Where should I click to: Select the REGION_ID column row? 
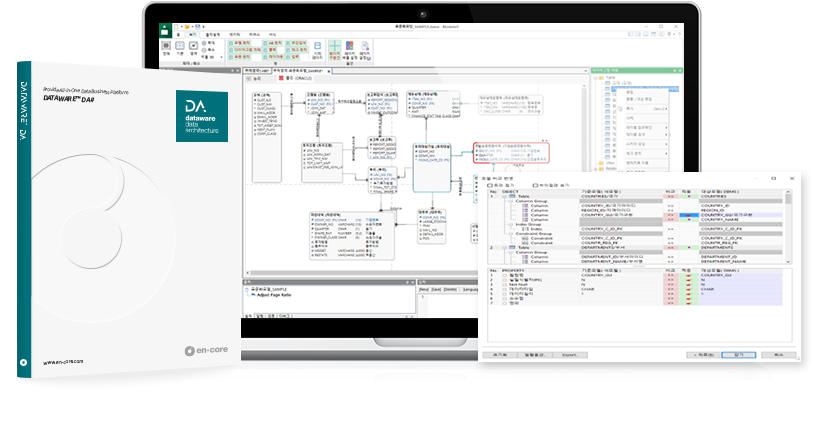coord(636,210)
